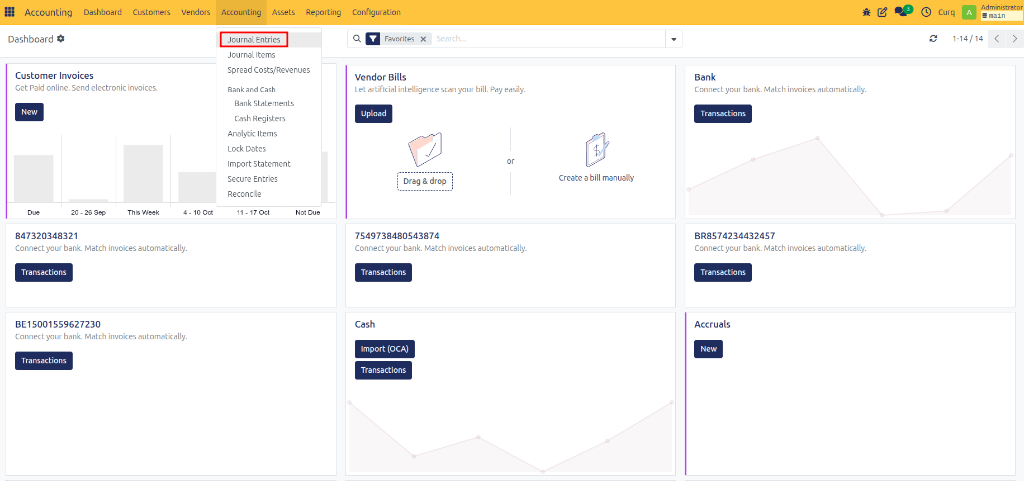Focus the Search input field

tap(549, 39)
